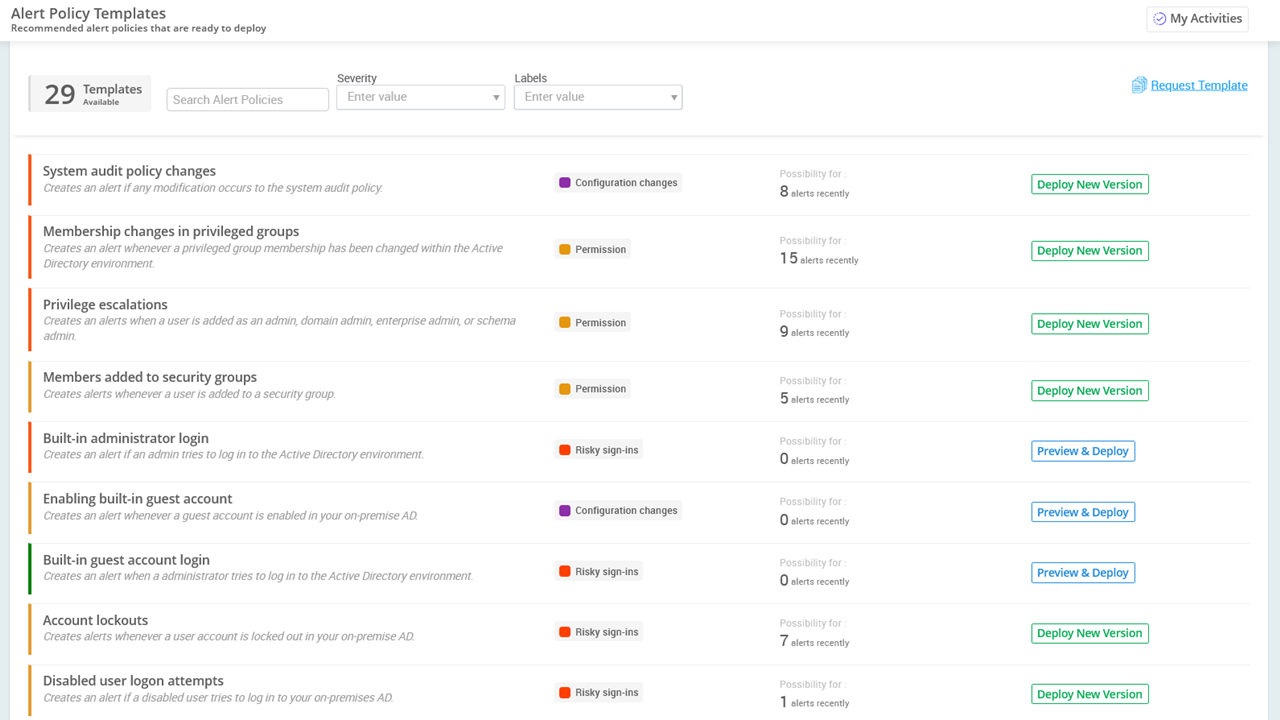Click the Permission label on Privilege escalations
Image resolution: width=1280 pixels, height=720 pixels.
(x=592, y=322)
